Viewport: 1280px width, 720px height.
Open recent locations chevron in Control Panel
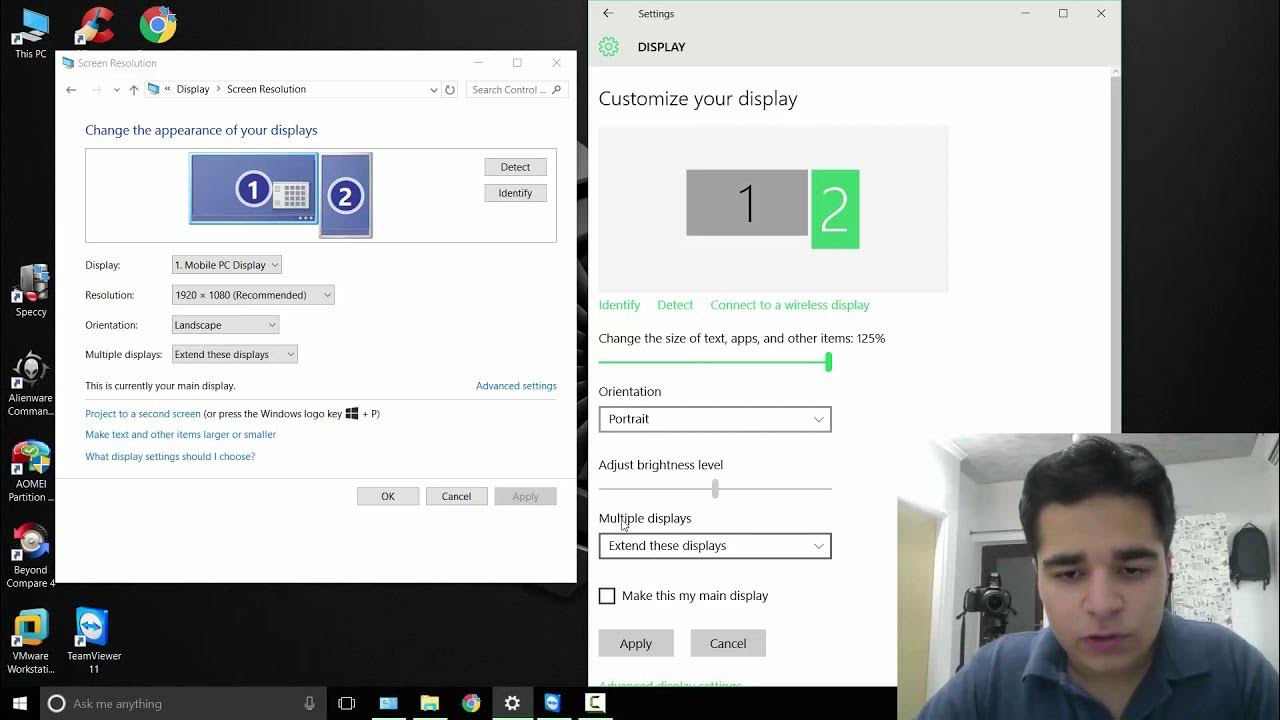(x=116, y=90)
